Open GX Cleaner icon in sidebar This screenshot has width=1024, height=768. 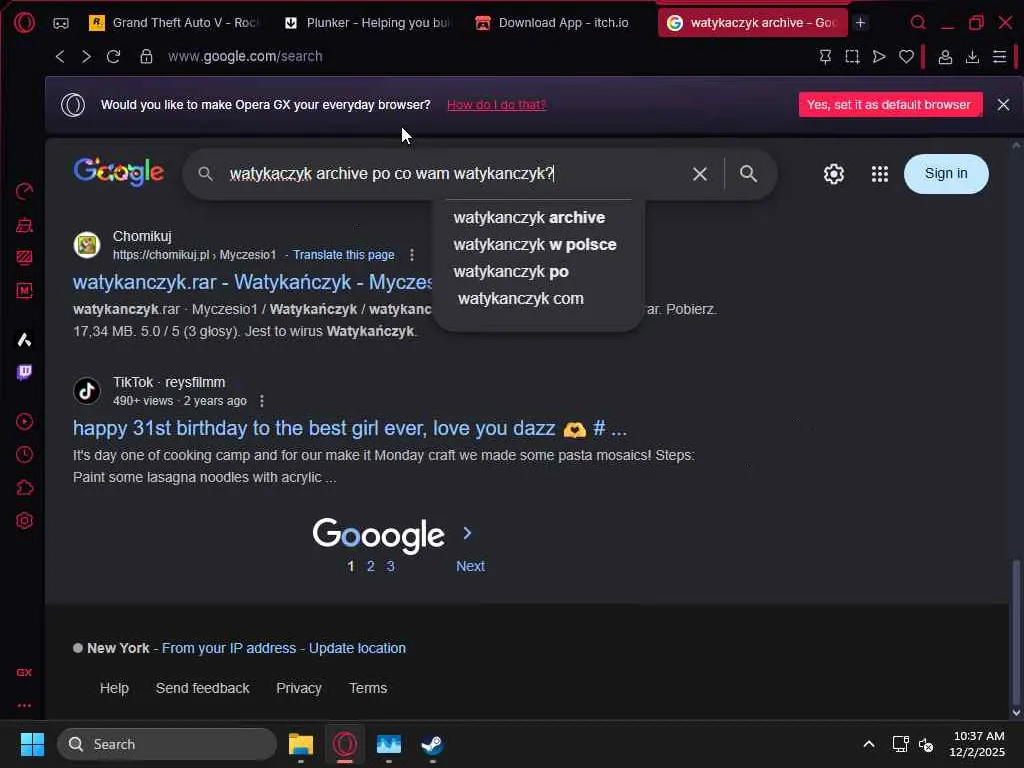tap(24, 225)
